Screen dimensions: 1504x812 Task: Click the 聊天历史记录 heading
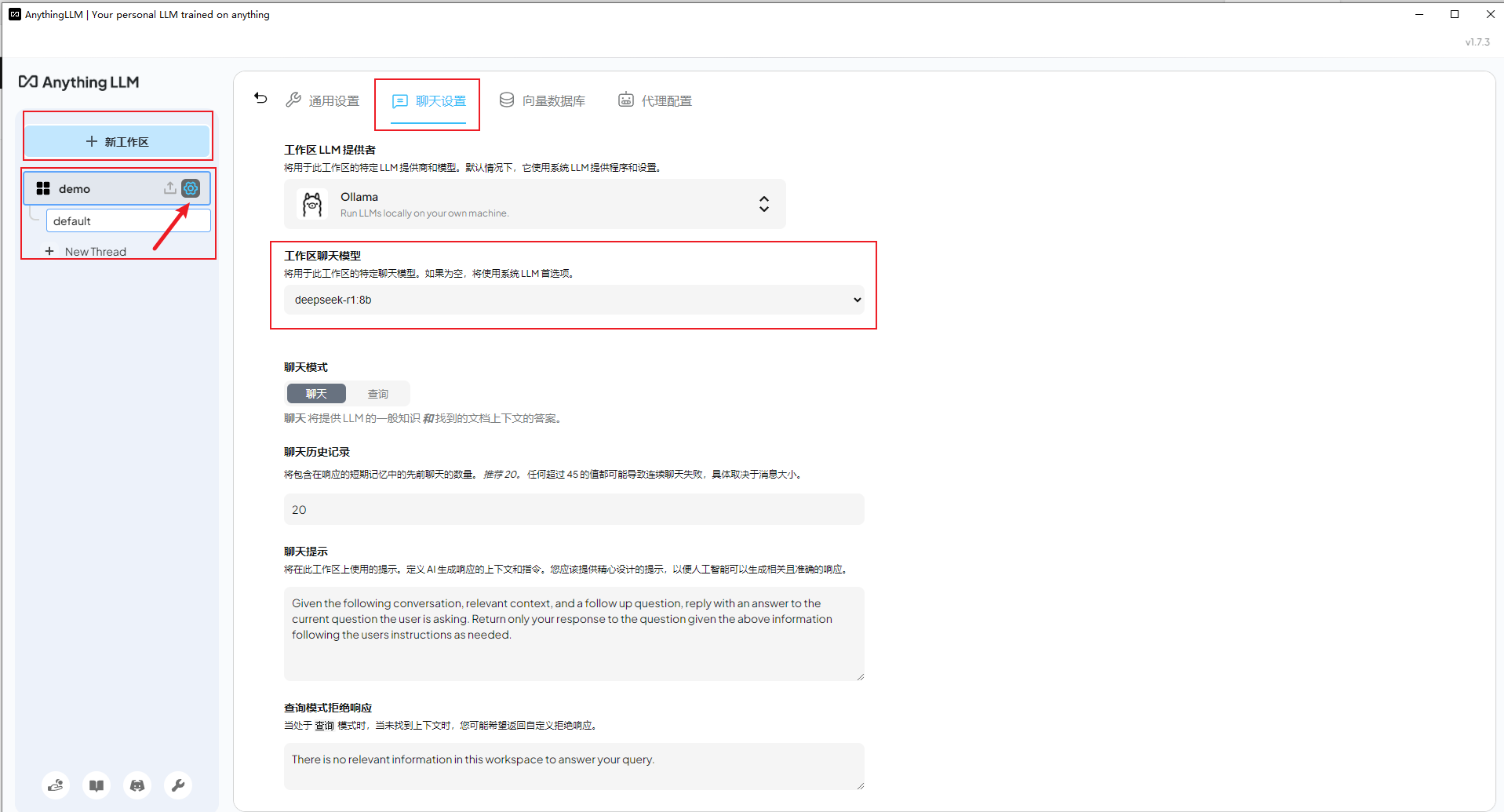(317, 451)
